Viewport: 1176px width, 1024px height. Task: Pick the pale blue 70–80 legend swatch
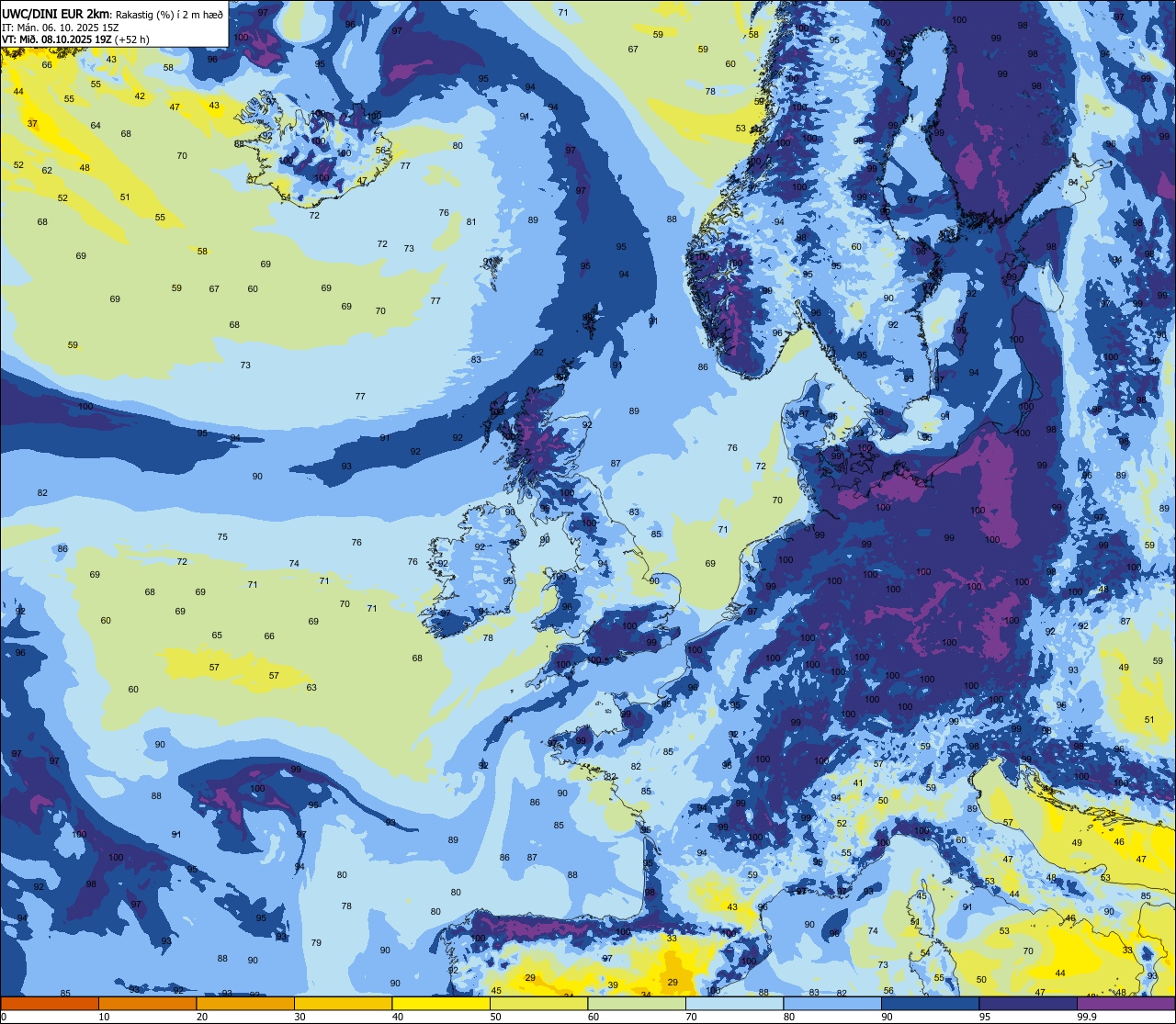tap(734, 1003)
